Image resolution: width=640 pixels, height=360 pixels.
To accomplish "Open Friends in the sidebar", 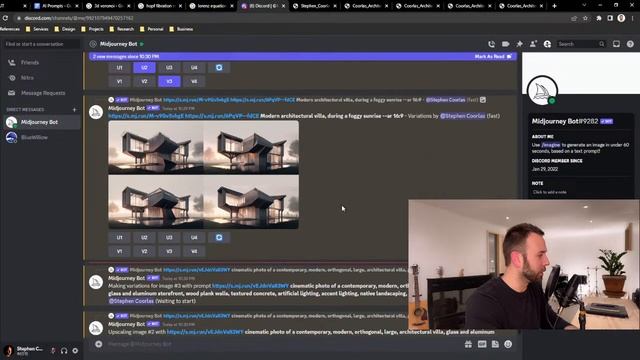I will click(x=41, y=62).
